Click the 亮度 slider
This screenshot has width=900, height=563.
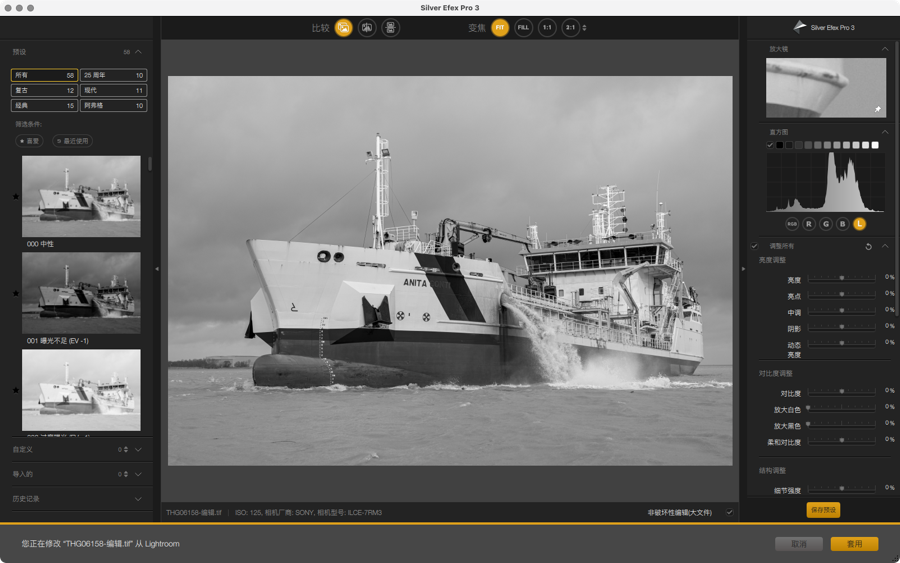(841, 278)
